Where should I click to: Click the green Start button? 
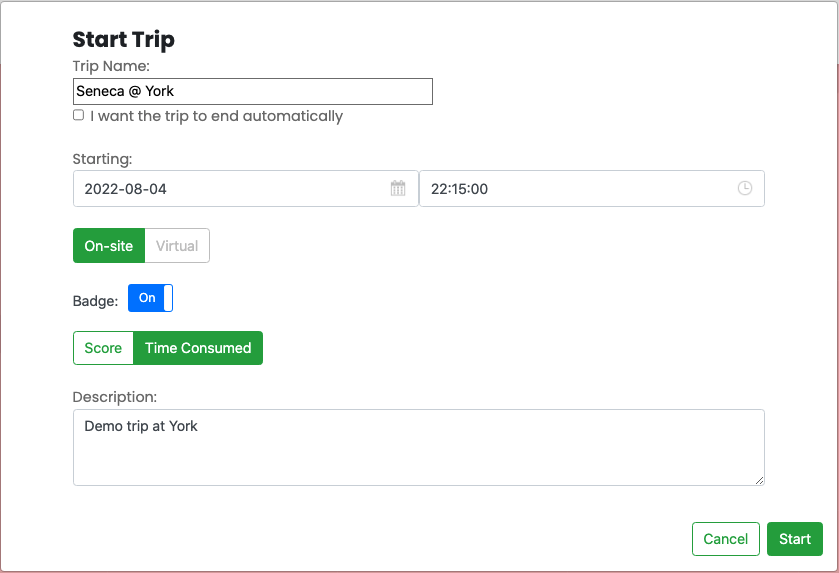coord(795,539)
